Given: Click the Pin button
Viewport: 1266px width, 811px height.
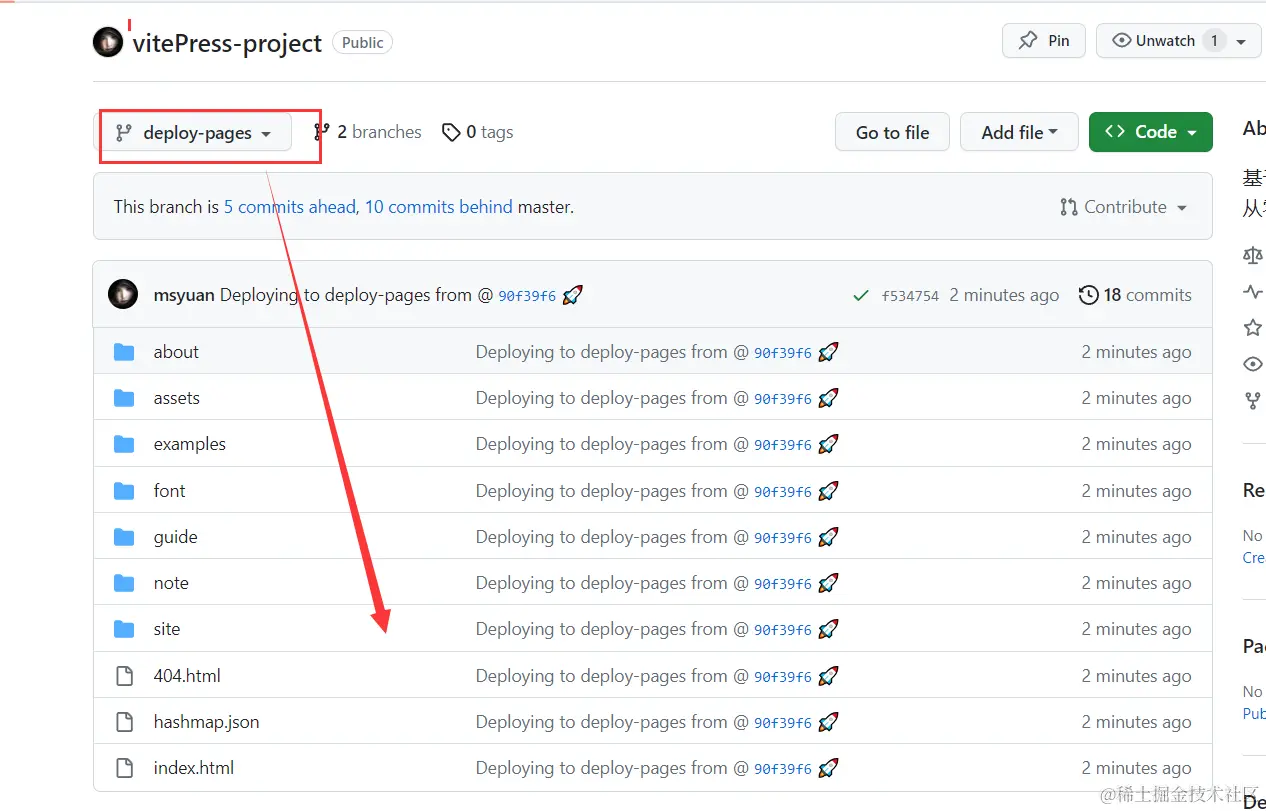Looking at the screenshot, I should pos(1043,41).
